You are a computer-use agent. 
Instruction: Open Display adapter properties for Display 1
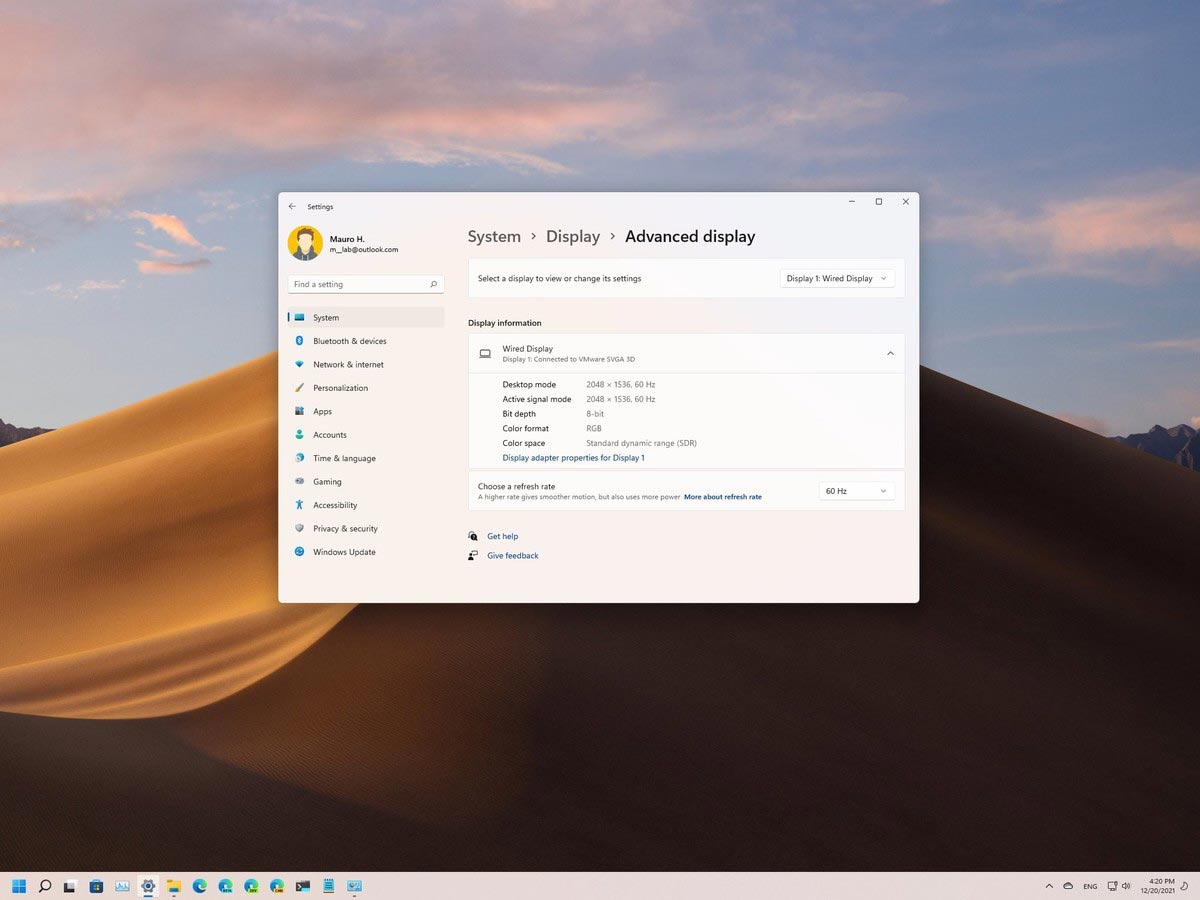[573, 458]
